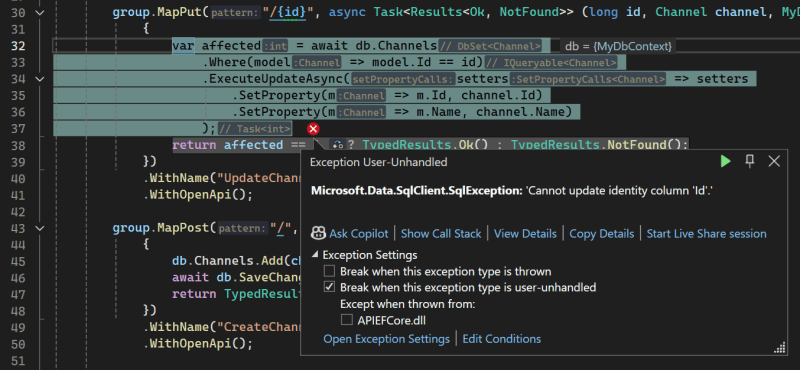Enable Break when this exception type is thrown
The image size is (800, 370).
tap(330, 271)
